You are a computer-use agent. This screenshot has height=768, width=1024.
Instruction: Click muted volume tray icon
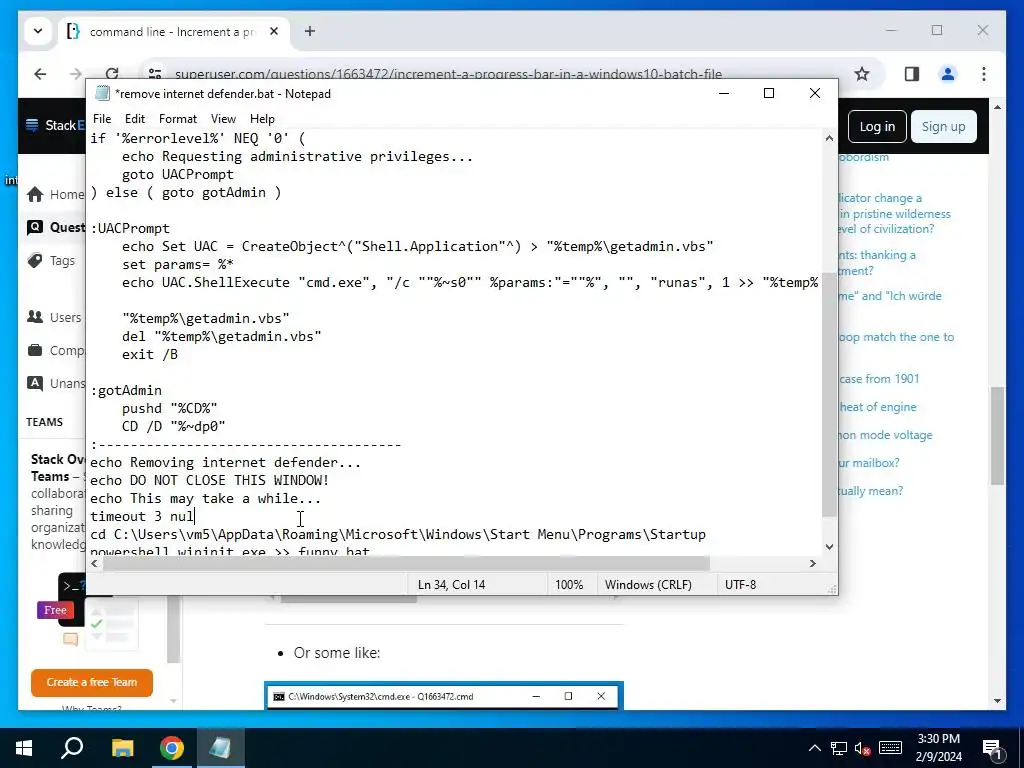coord(862,748)
